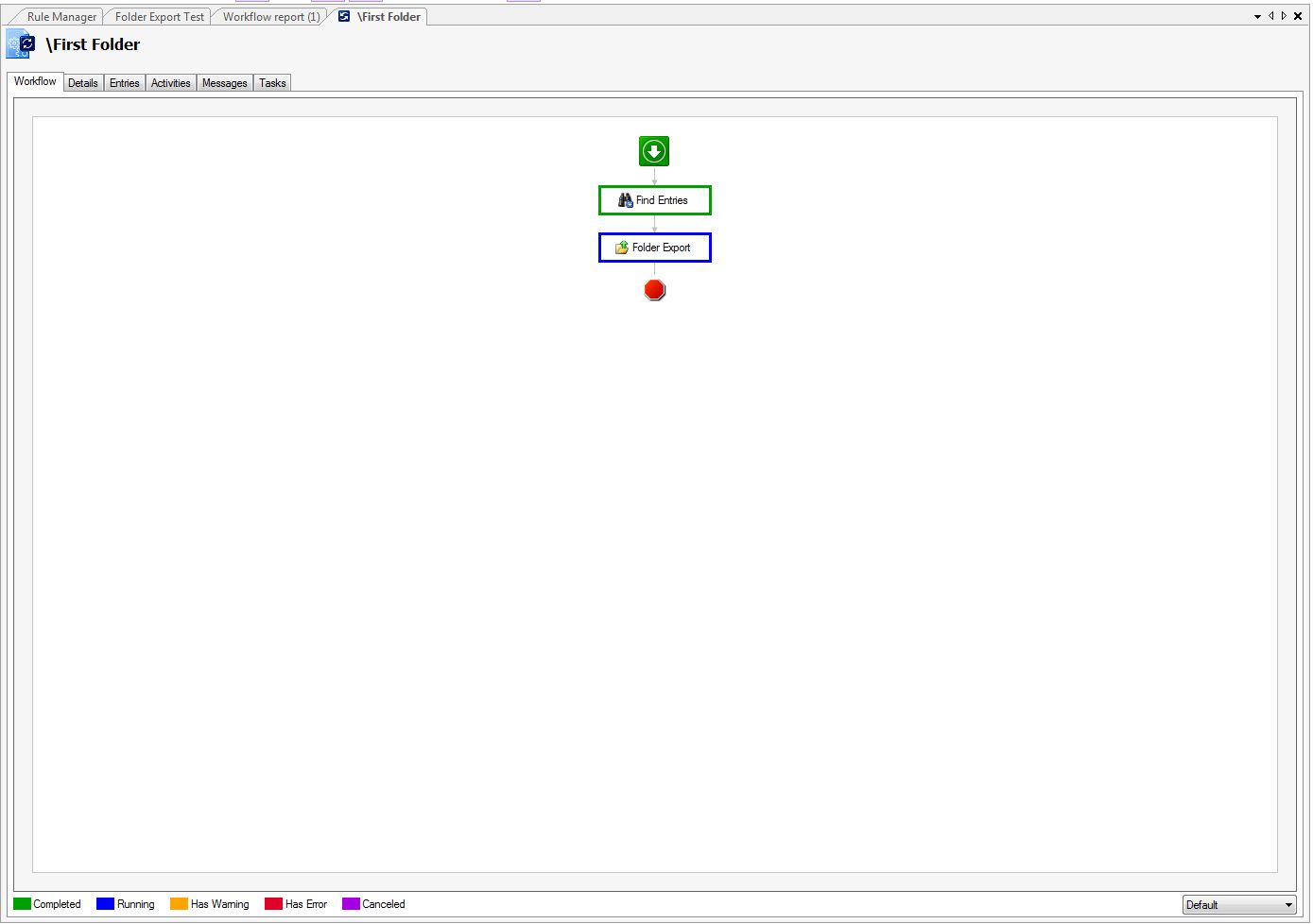Screen dimensions: 1313x924
Task: Select the Workflow sub-tab
Action: [35, 81]
